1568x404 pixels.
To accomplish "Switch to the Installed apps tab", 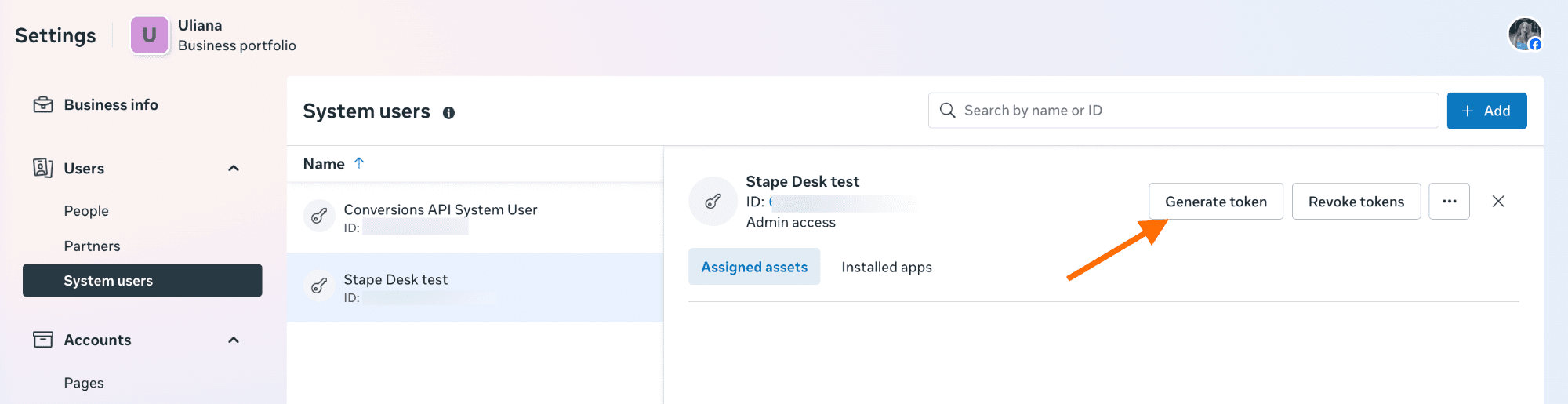I will tap(887, 267).
